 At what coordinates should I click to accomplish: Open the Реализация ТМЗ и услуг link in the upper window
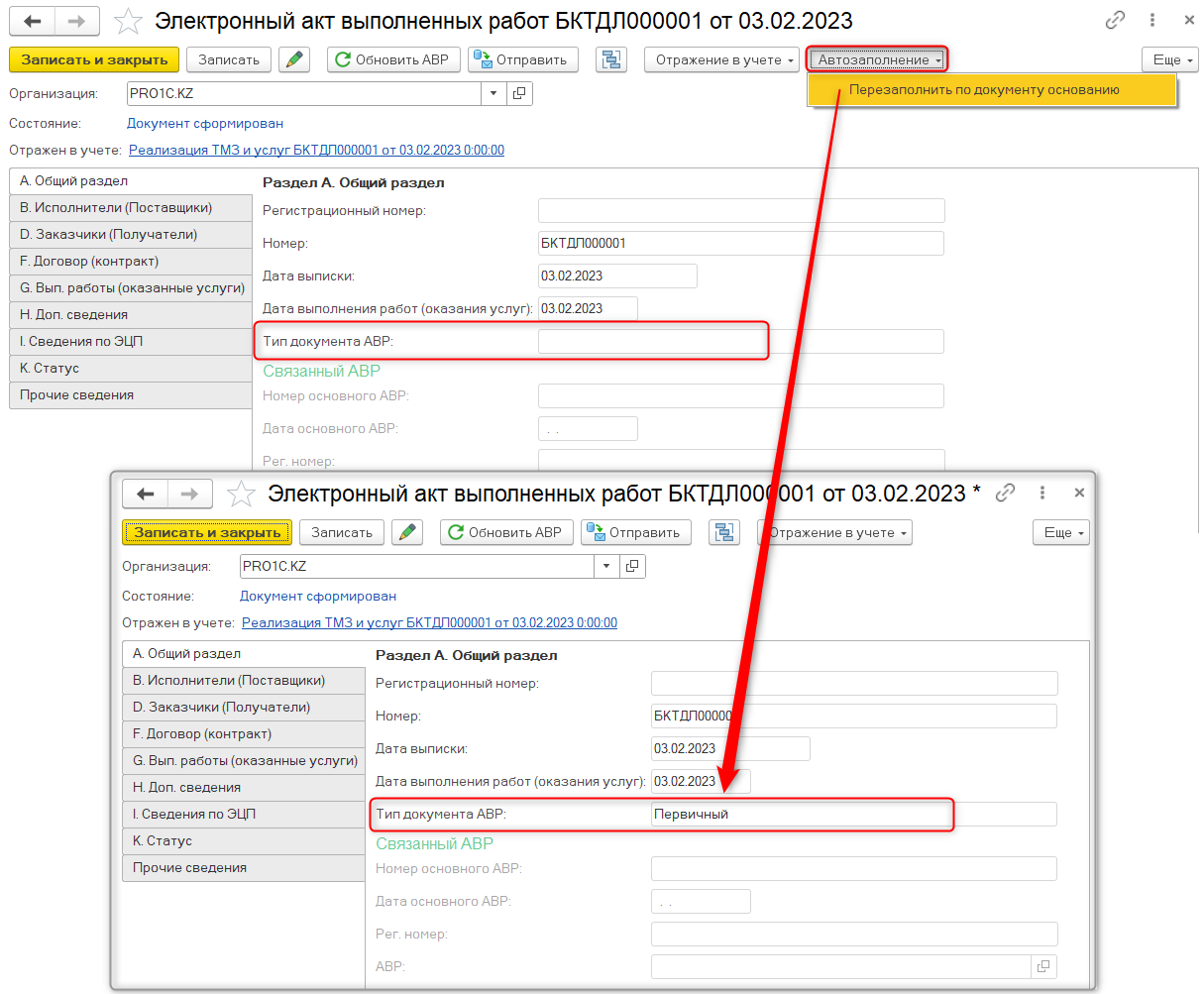[316, 151]
